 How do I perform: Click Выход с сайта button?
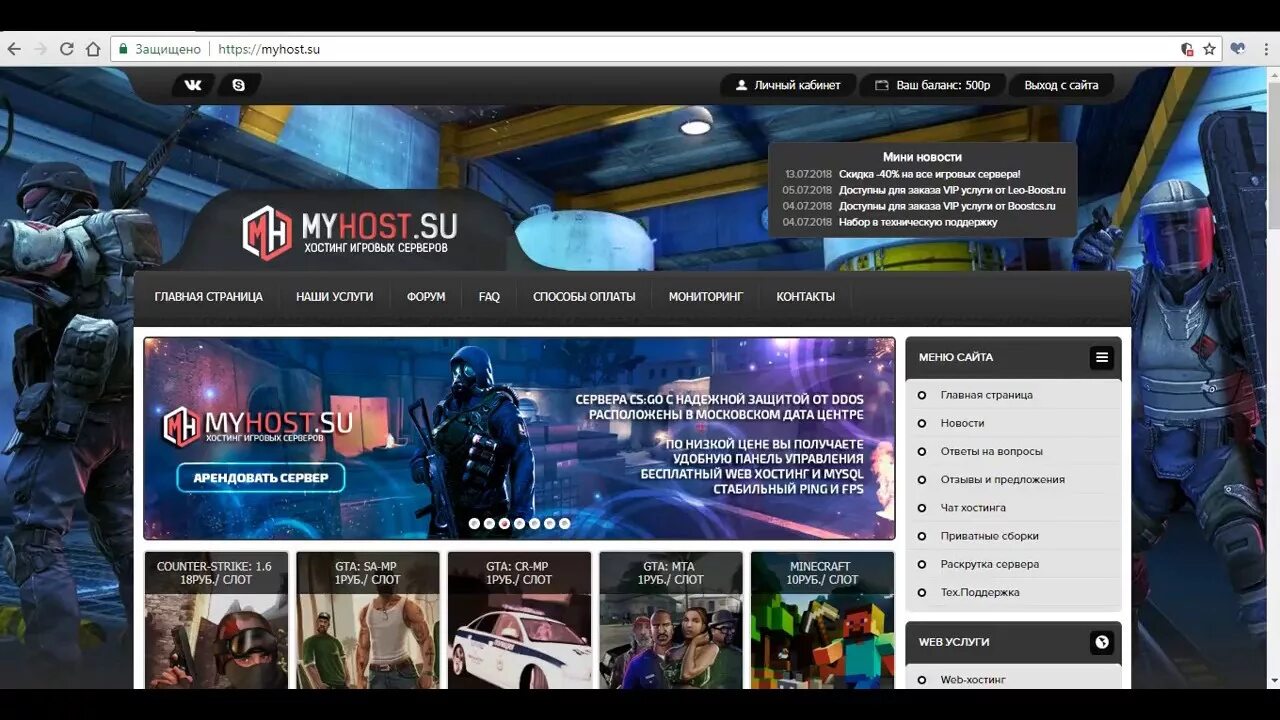(x=1061, y=85)
